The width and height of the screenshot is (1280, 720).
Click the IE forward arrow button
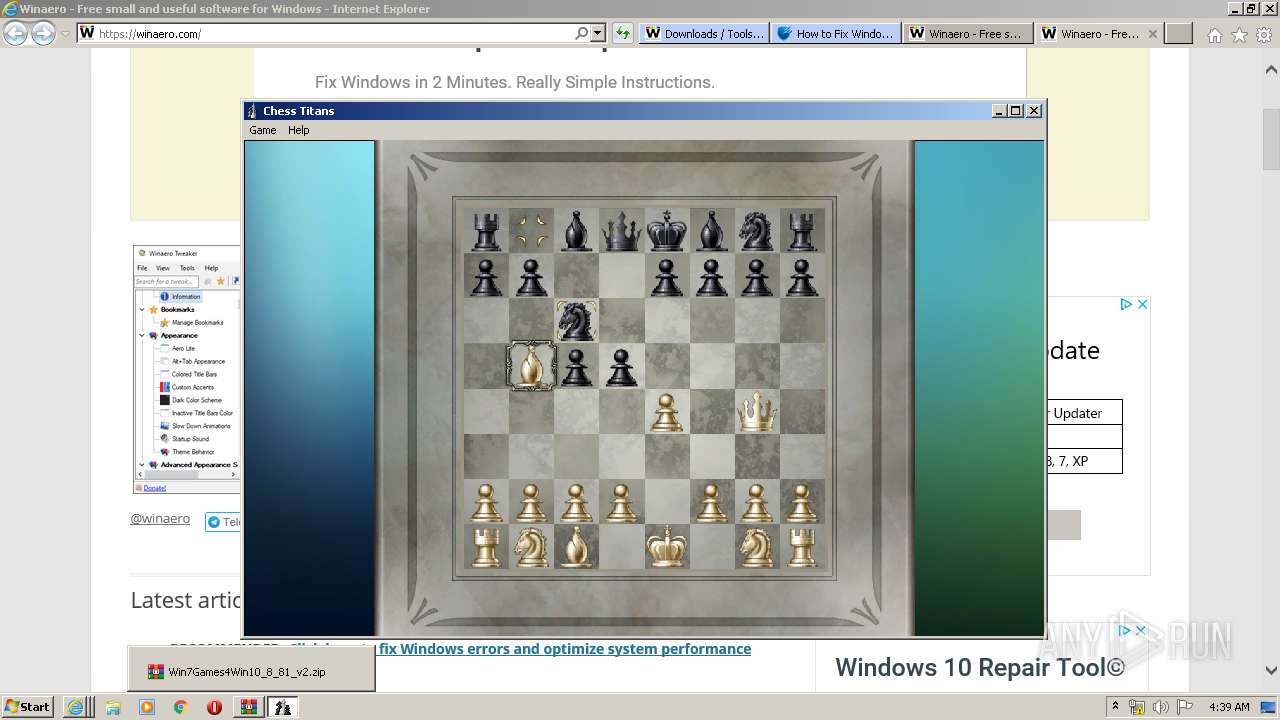coord(43,33)
